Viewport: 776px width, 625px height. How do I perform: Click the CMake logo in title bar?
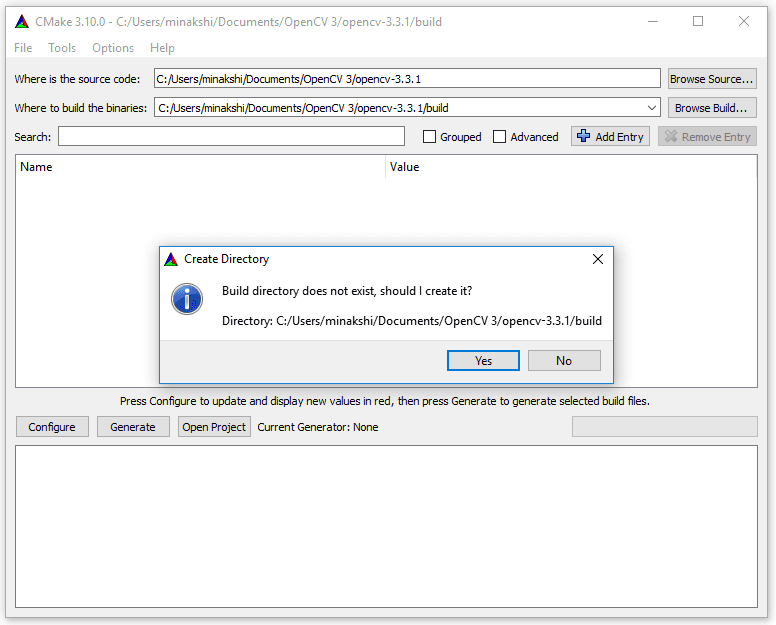coord(22,22)
